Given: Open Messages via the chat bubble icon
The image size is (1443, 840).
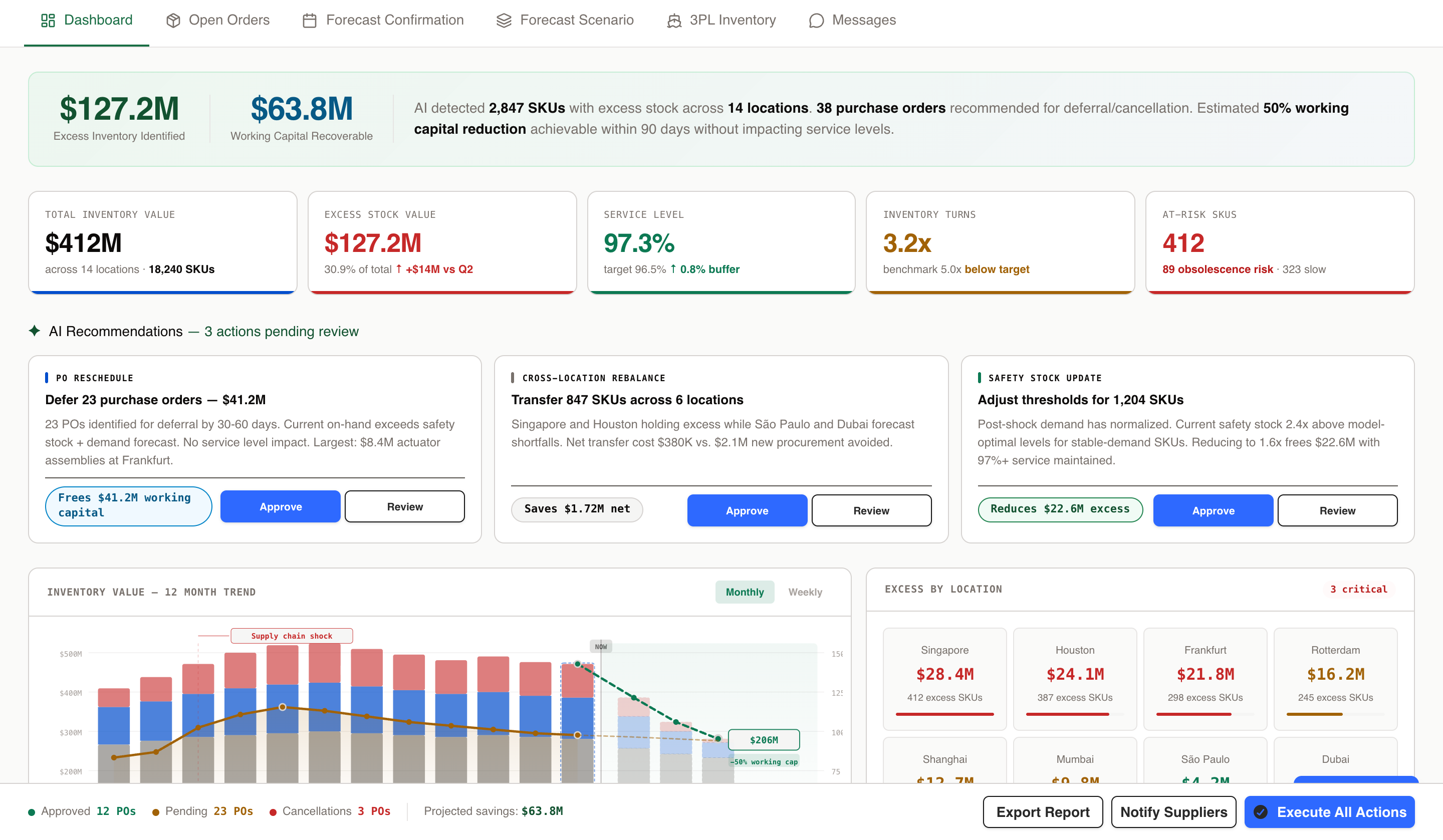Looking at the screenshot, I should [815, 20].
